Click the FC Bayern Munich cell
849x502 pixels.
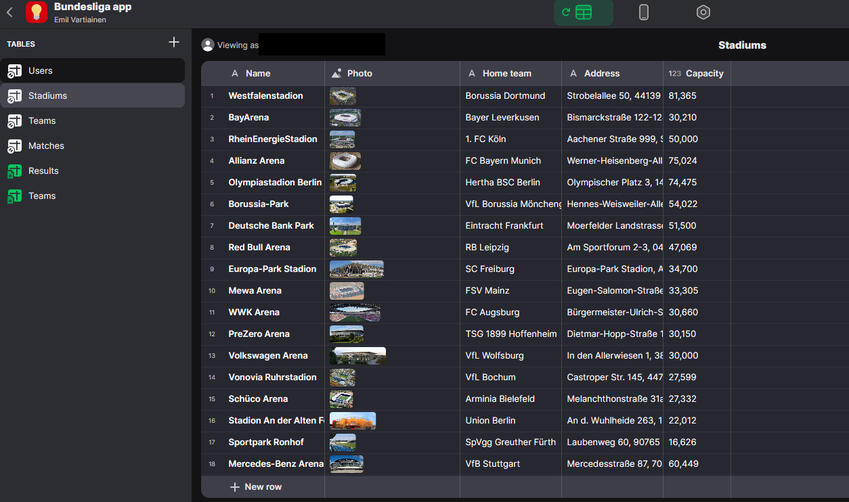pos(511,161)
